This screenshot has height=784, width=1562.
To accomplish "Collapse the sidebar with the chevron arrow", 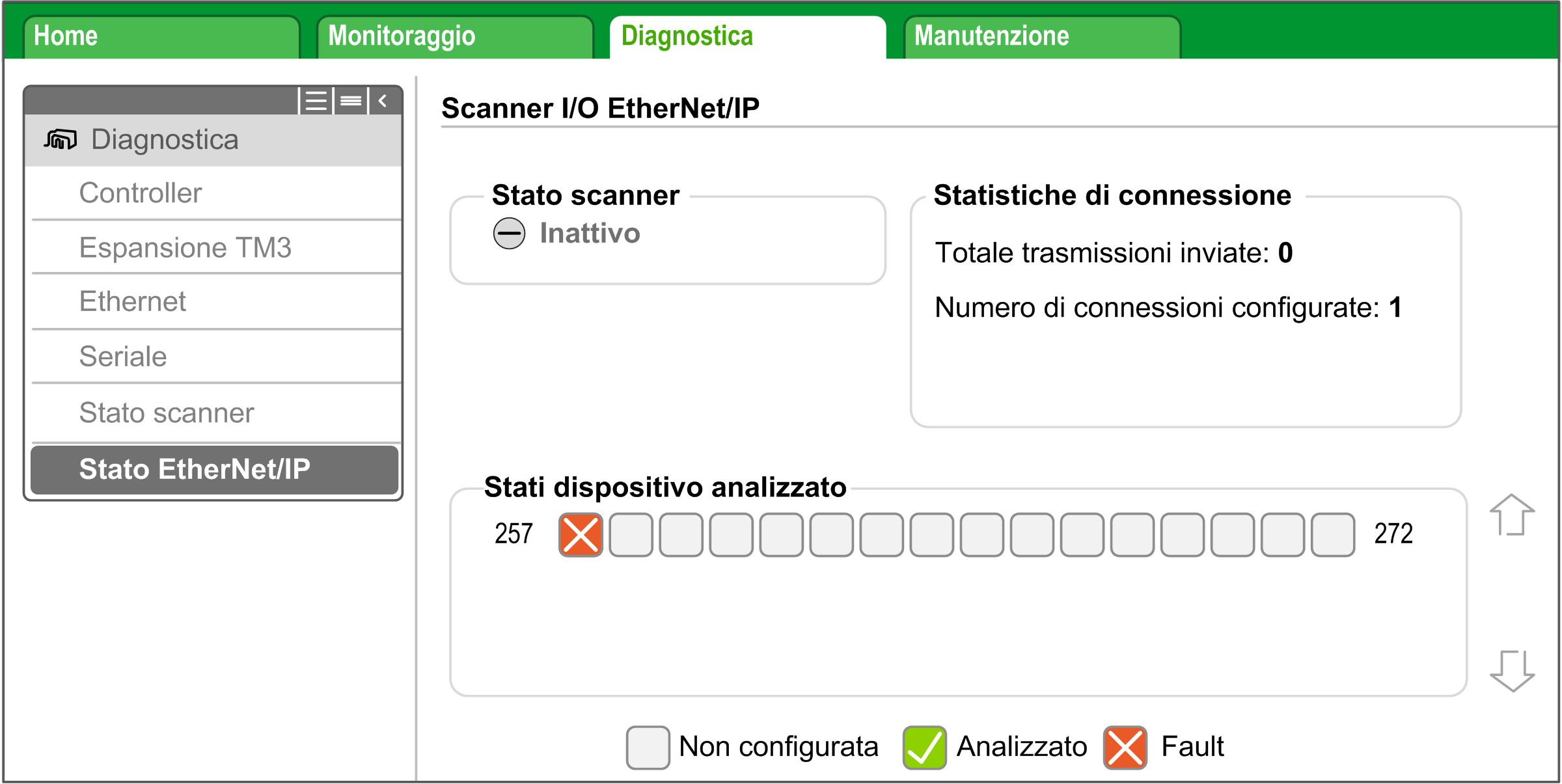I will point(383,101).
